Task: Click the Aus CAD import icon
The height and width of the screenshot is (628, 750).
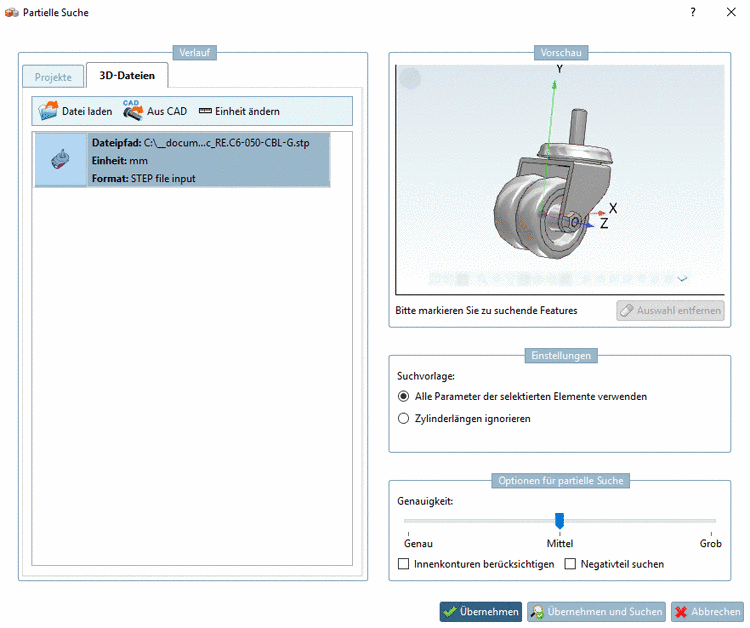Action: (132, 110)
